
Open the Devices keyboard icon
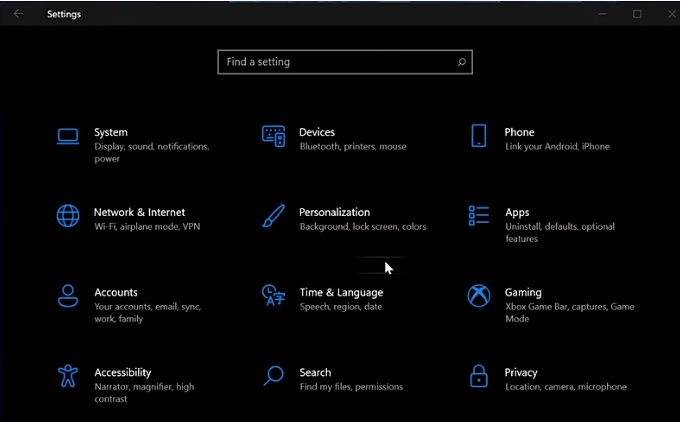(273, 136)
